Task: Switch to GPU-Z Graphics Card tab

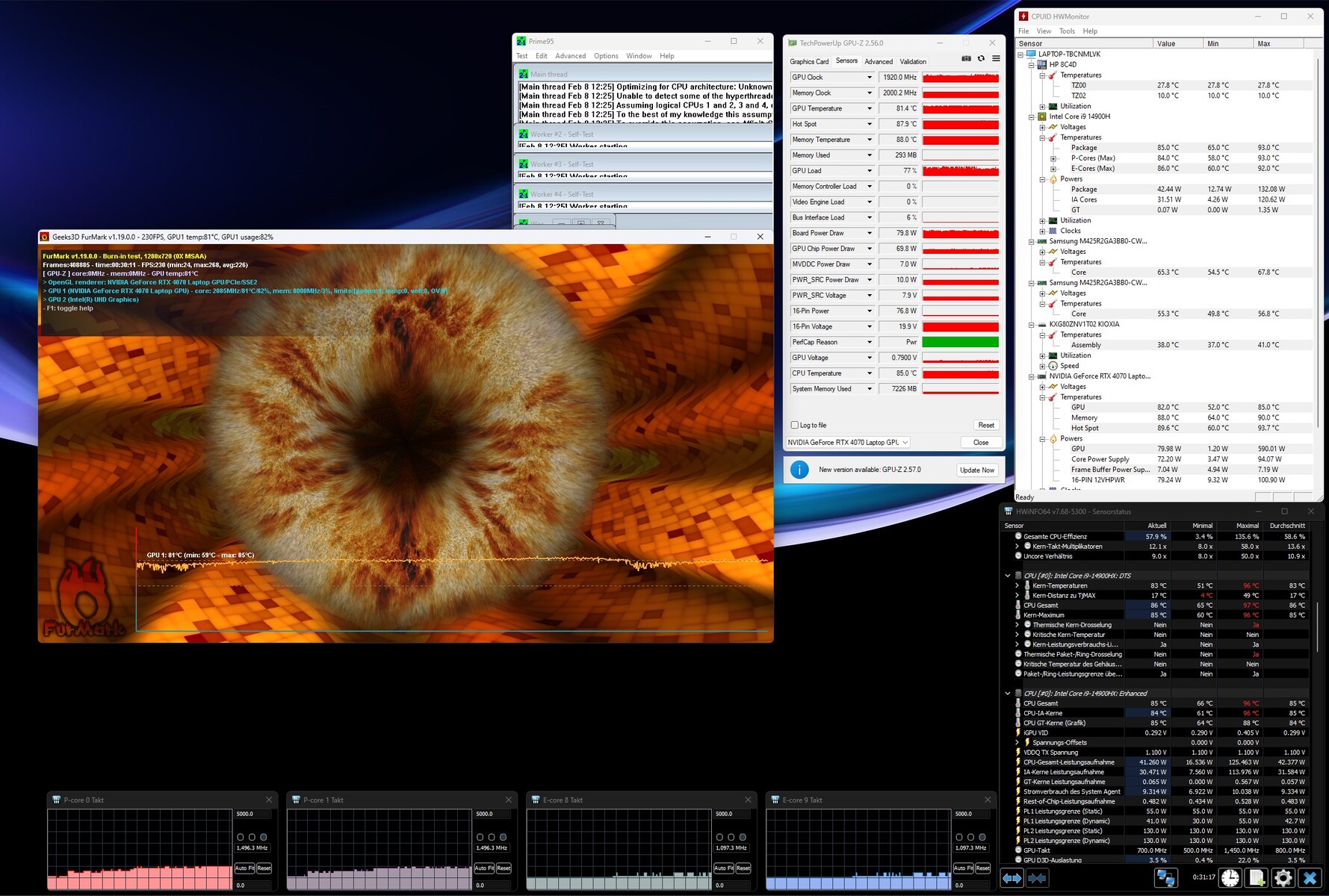Action: (809, 61)
